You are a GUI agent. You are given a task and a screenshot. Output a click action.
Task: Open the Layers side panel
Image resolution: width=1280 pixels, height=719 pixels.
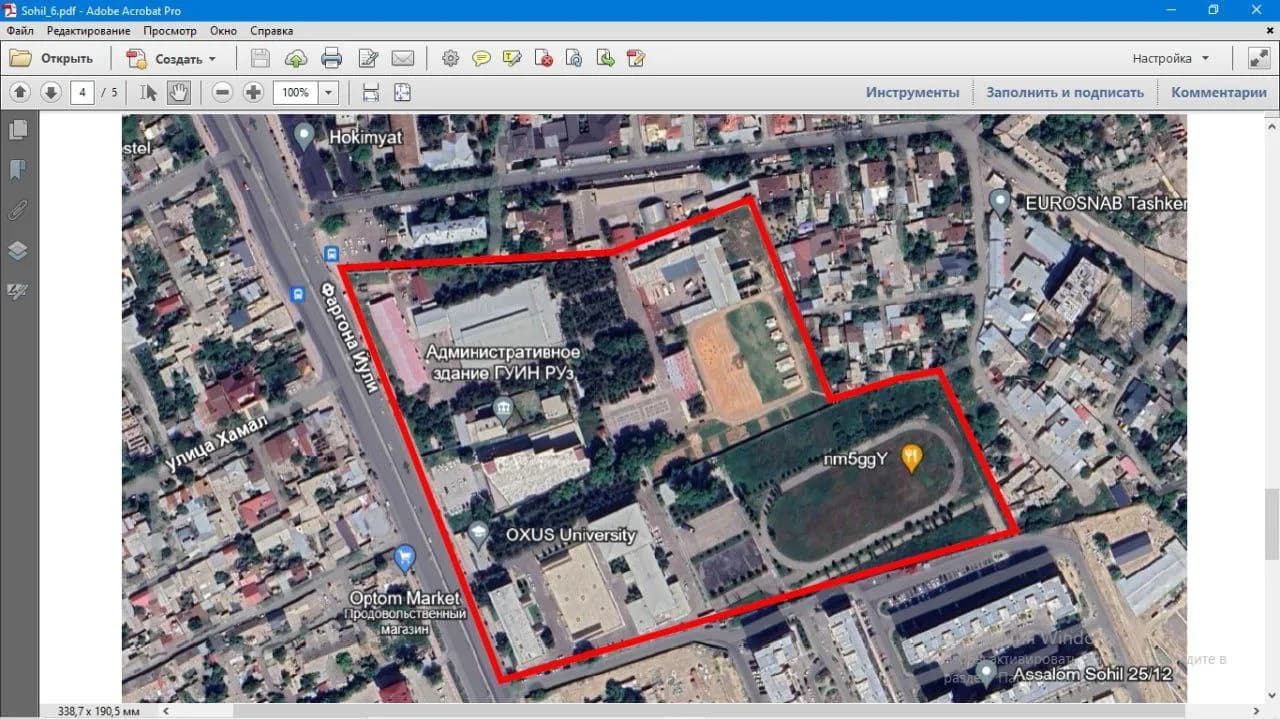(18, 251)
